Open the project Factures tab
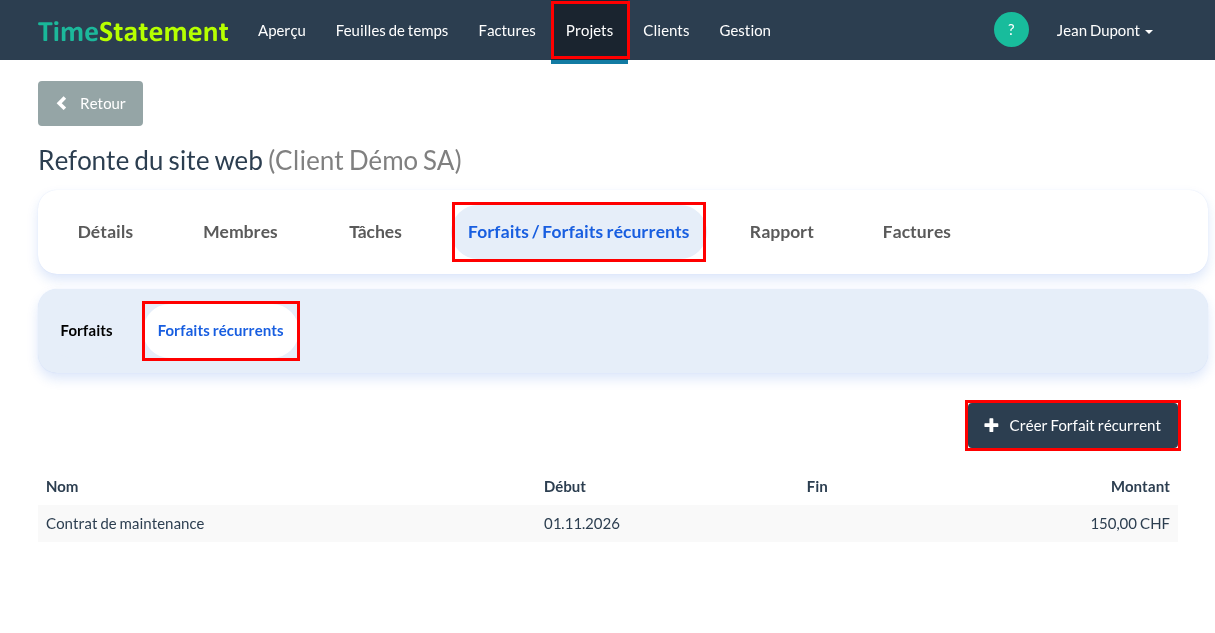 917,232
